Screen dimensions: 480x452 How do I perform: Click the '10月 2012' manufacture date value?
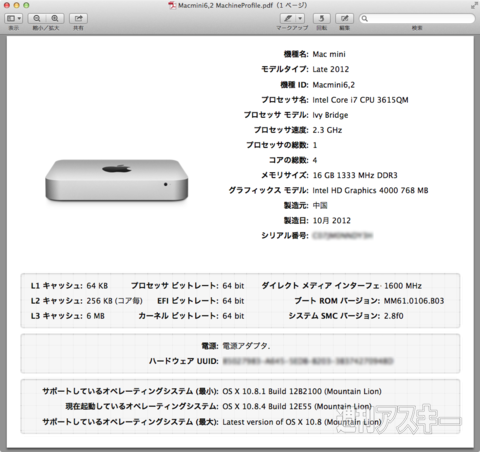(x=332, y=220)
